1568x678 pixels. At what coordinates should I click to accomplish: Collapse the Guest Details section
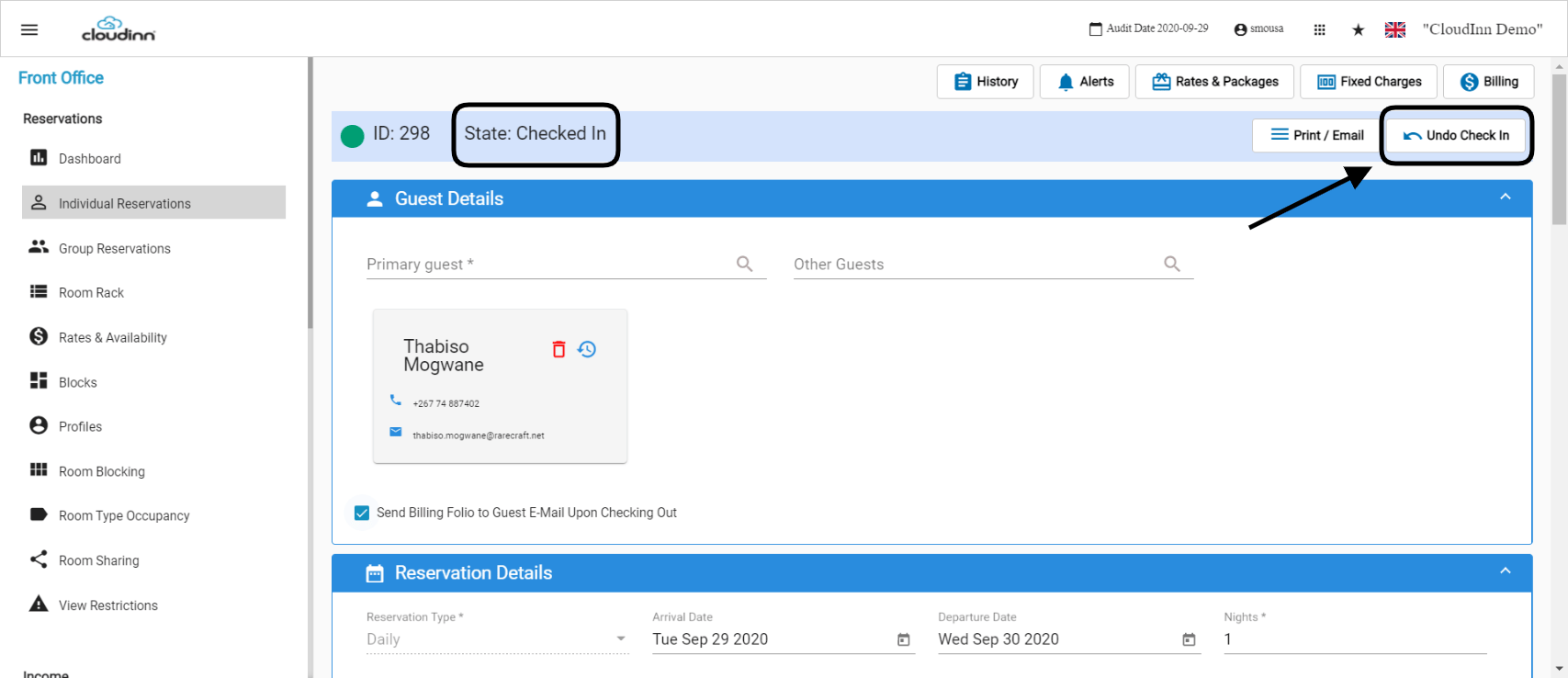click(1505, 198)
